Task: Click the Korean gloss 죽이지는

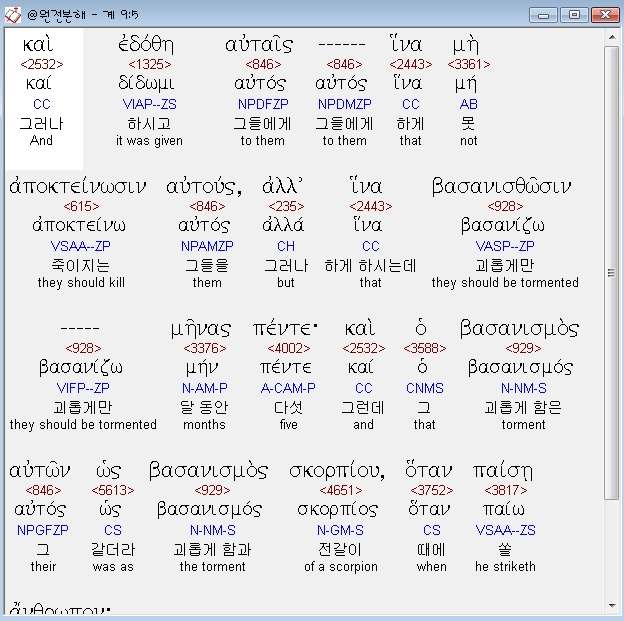Action: (81, 266)
